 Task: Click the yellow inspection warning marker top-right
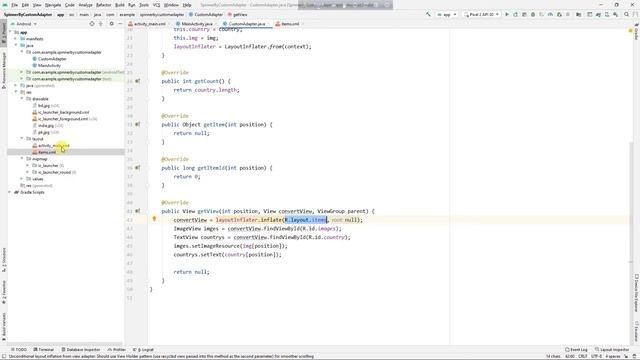(x=631, y=30)
